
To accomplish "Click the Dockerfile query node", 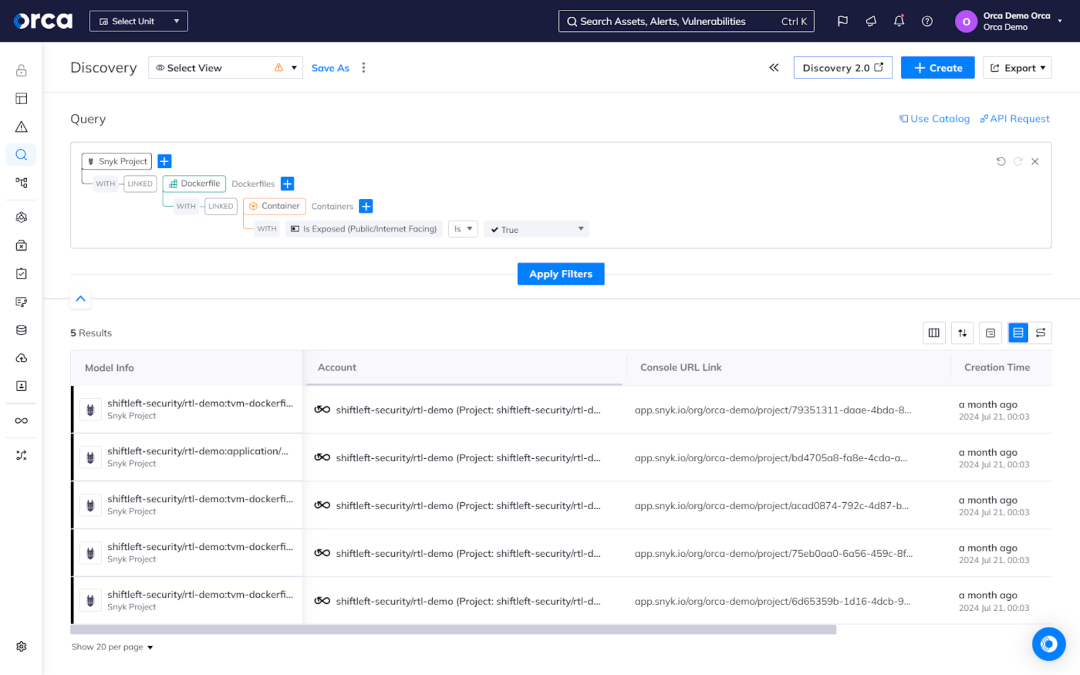I will click(x=194, y=184).
